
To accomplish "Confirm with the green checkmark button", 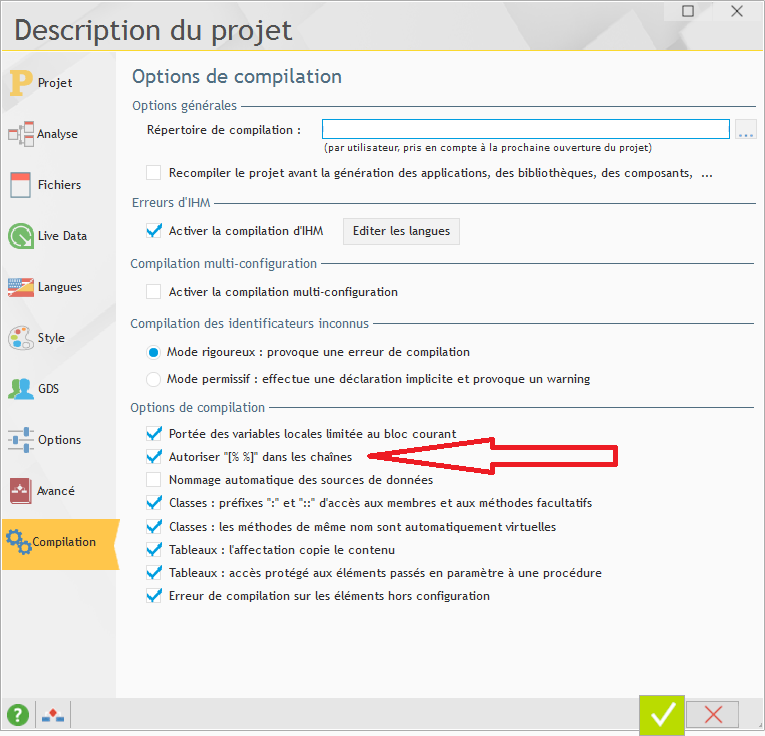I will 661,715.
